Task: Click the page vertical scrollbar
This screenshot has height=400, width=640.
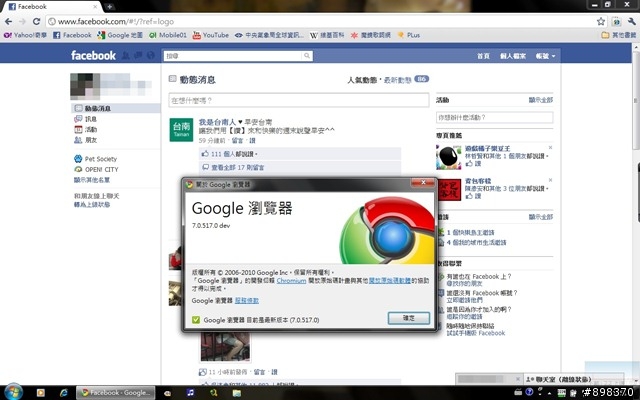Action: click(x=636, y=98)
